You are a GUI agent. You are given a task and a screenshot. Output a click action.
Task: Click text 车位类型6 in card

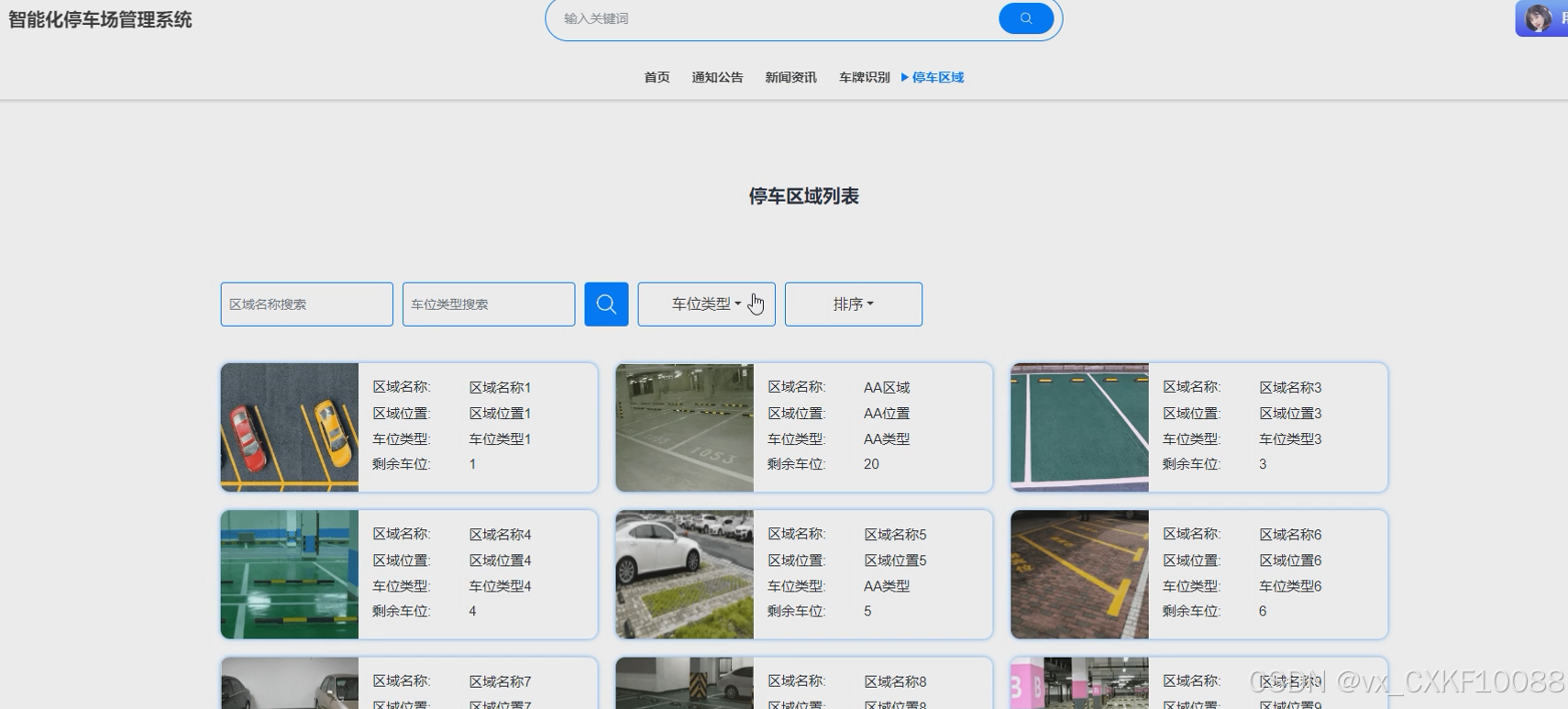tap(1290, 585)
